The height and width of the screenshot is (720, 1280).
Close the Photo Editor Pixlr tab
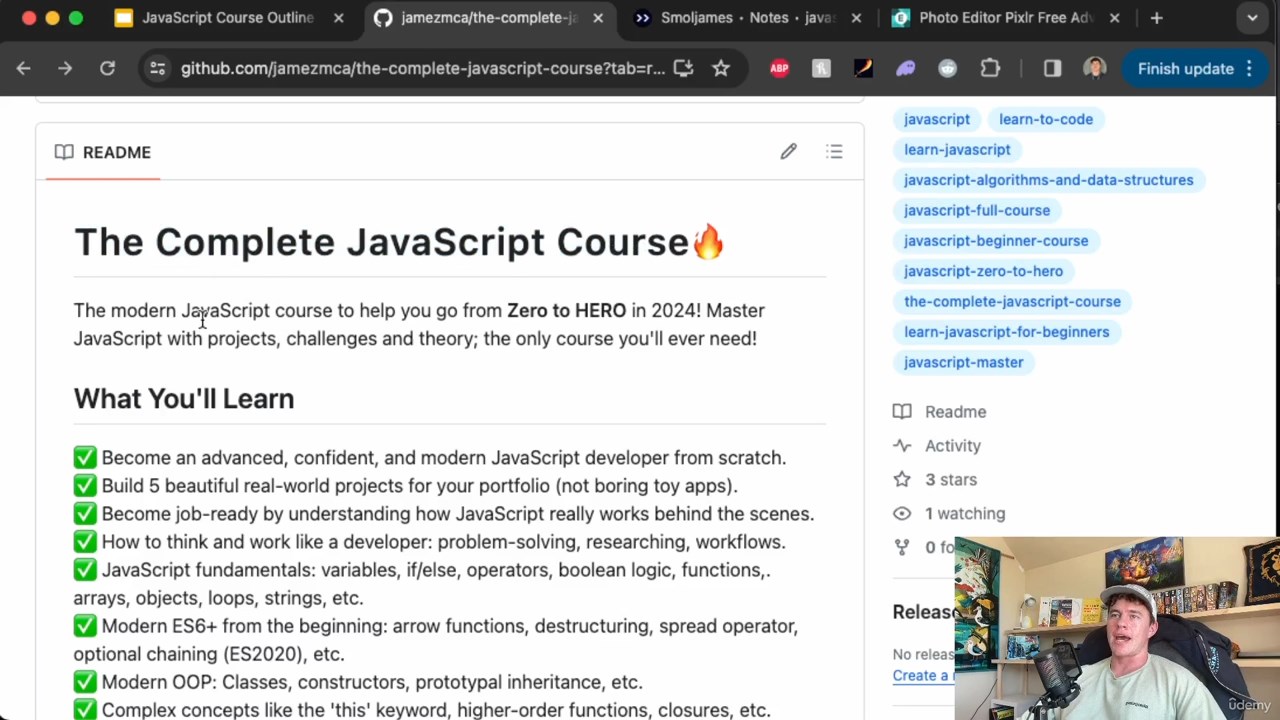1114,17
